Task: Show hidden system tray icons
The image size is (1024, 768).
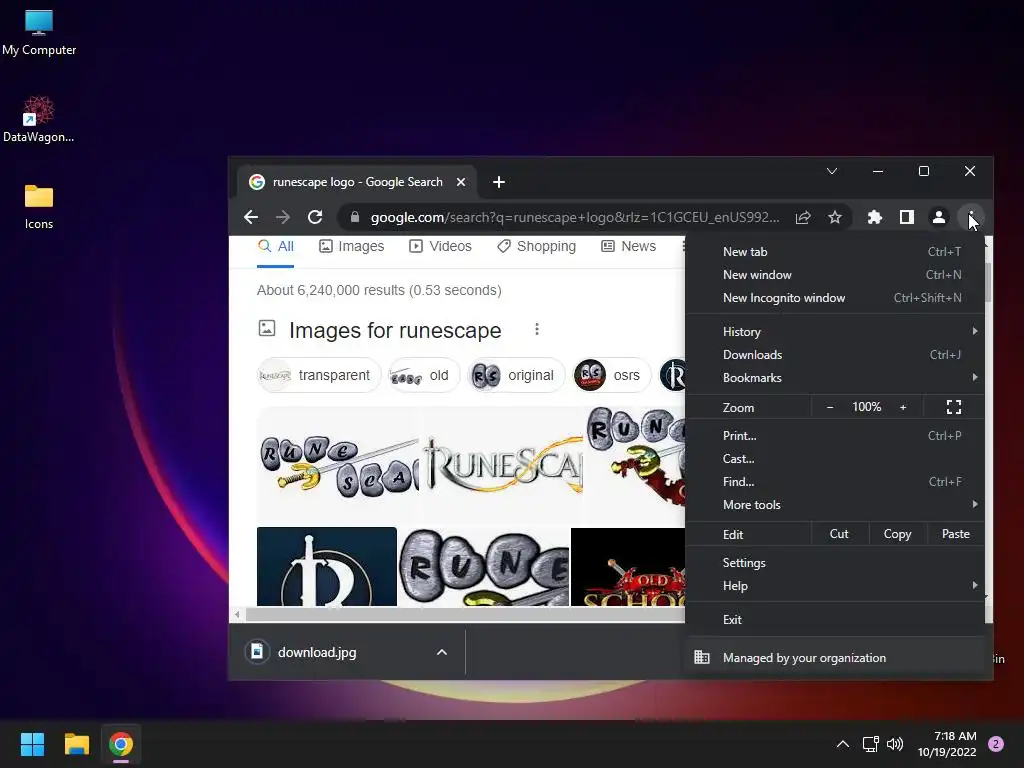Action: (x=843, y=744)
